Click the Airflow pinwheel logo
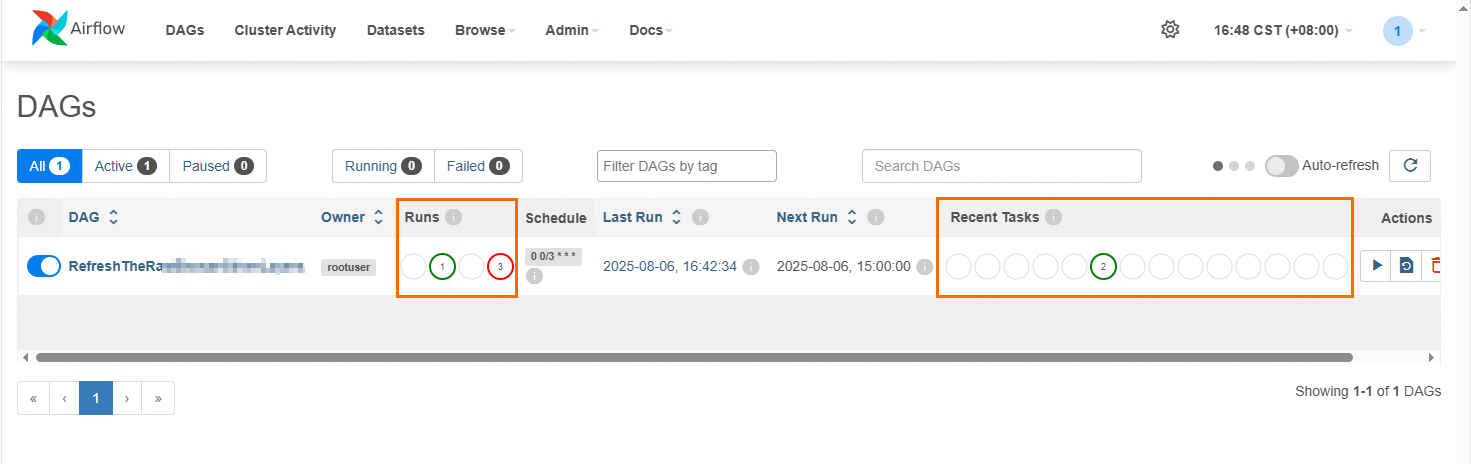The height and width of the screenshot is (464, 1471). tap(48, 29)
